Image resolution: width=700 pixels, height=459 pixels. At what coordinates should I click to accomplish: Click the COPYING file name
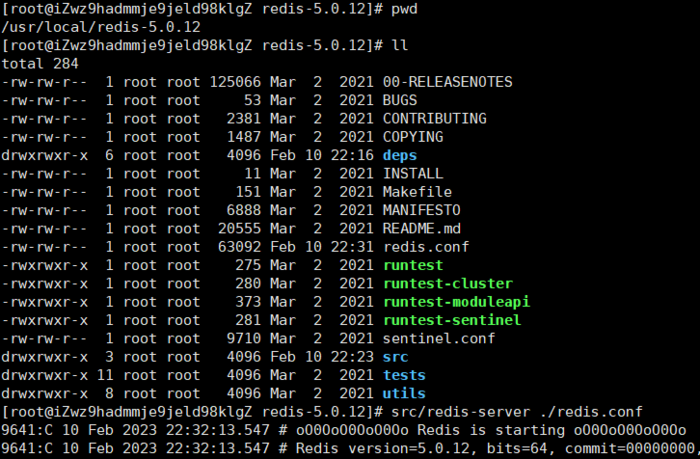click(x=413, y=137)
